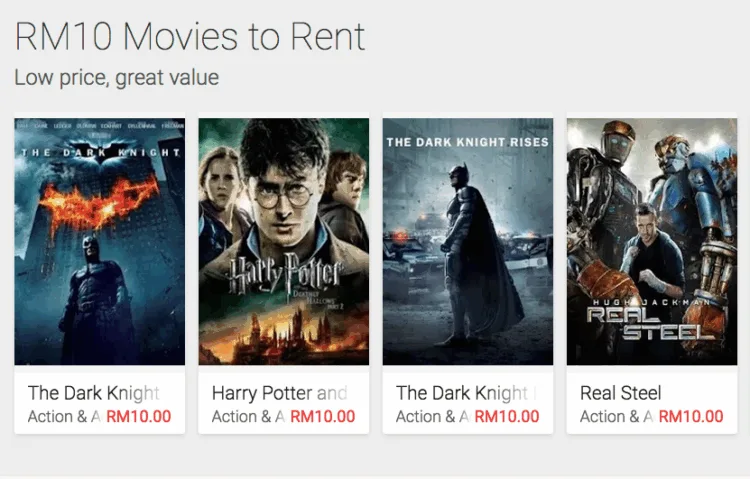Click RM10.00 price on Dark Knight Rises card
Screen dimensions: 750x479
click(507, 416)
